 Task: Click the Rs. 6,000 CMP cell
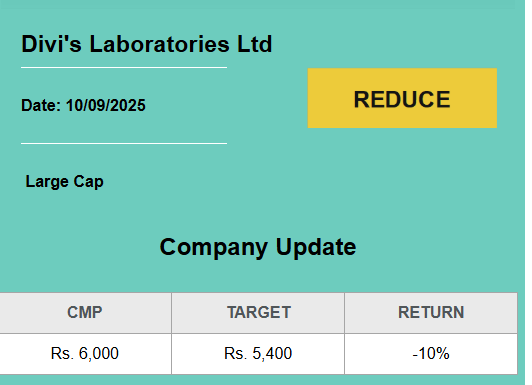pos(85,354)
